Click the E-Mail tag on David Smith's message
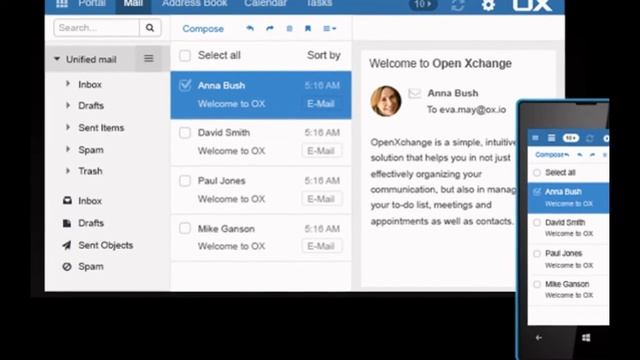Image resolution: width=640 pixels, height=360 pixels. pyautogui.click(x=322, y=151)
